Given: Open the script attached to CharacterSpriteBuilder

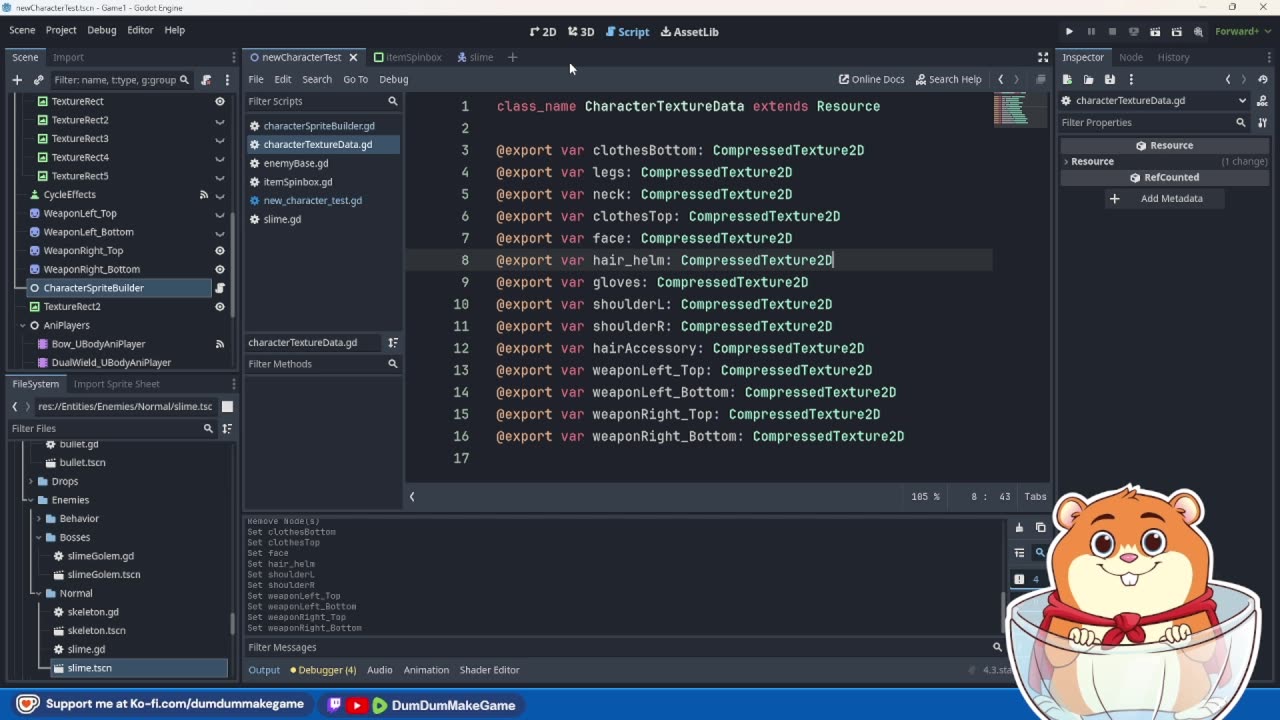Looking at the screenshot, I should click(220, 288).
